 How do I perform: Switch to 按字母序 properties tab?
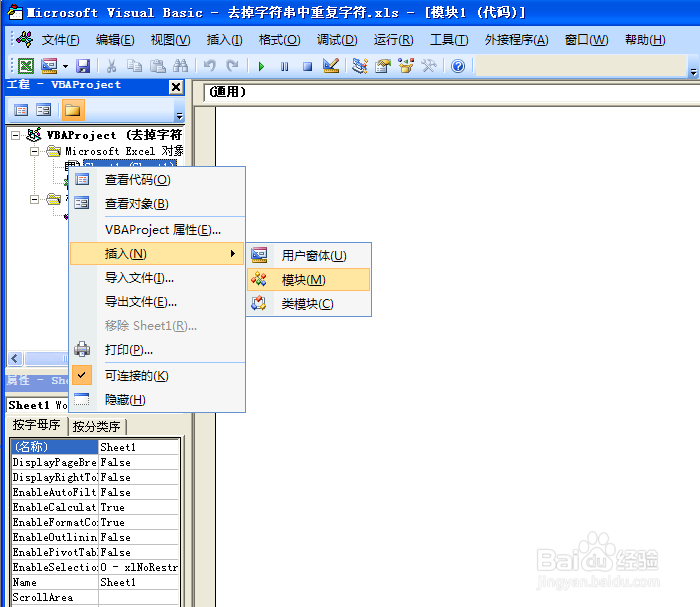pos(37,425)
